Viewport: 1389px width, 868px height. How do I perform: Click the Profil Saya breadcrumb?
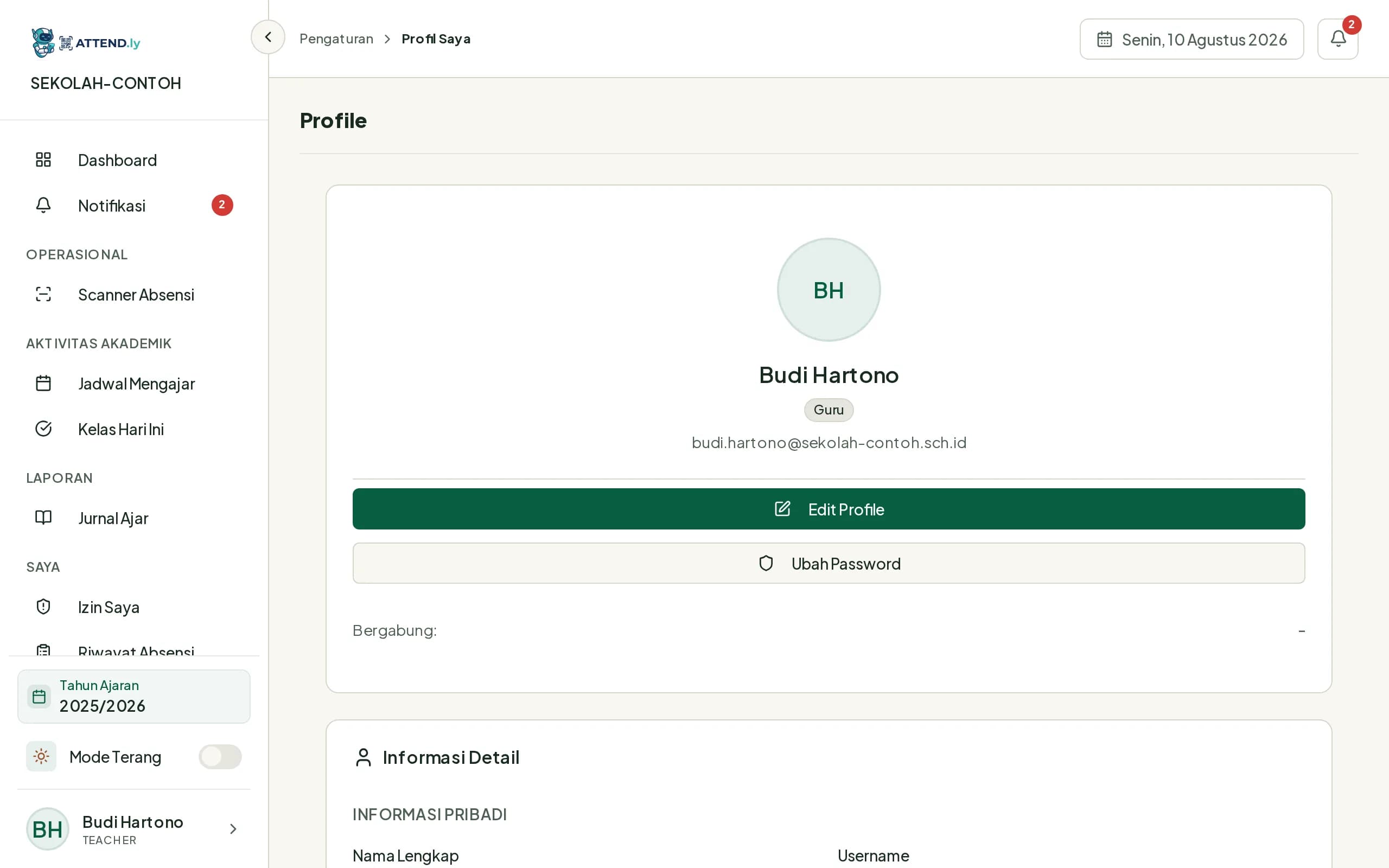click(436, 39)
